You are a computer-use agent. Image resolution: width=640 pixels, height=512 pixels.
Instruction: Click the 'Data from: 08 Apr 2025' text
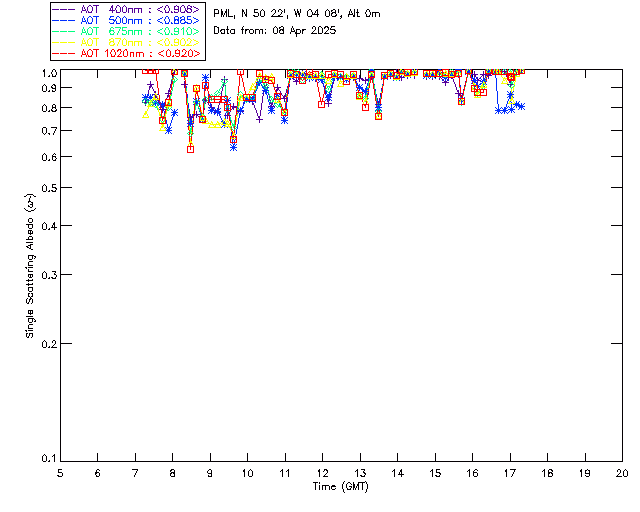point(275,31)
